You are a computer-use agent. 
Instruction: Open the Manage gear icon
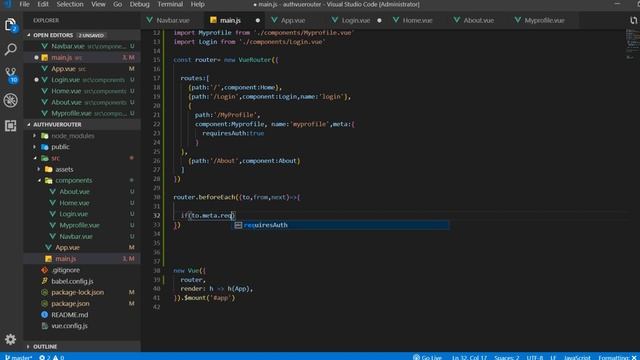11,339
